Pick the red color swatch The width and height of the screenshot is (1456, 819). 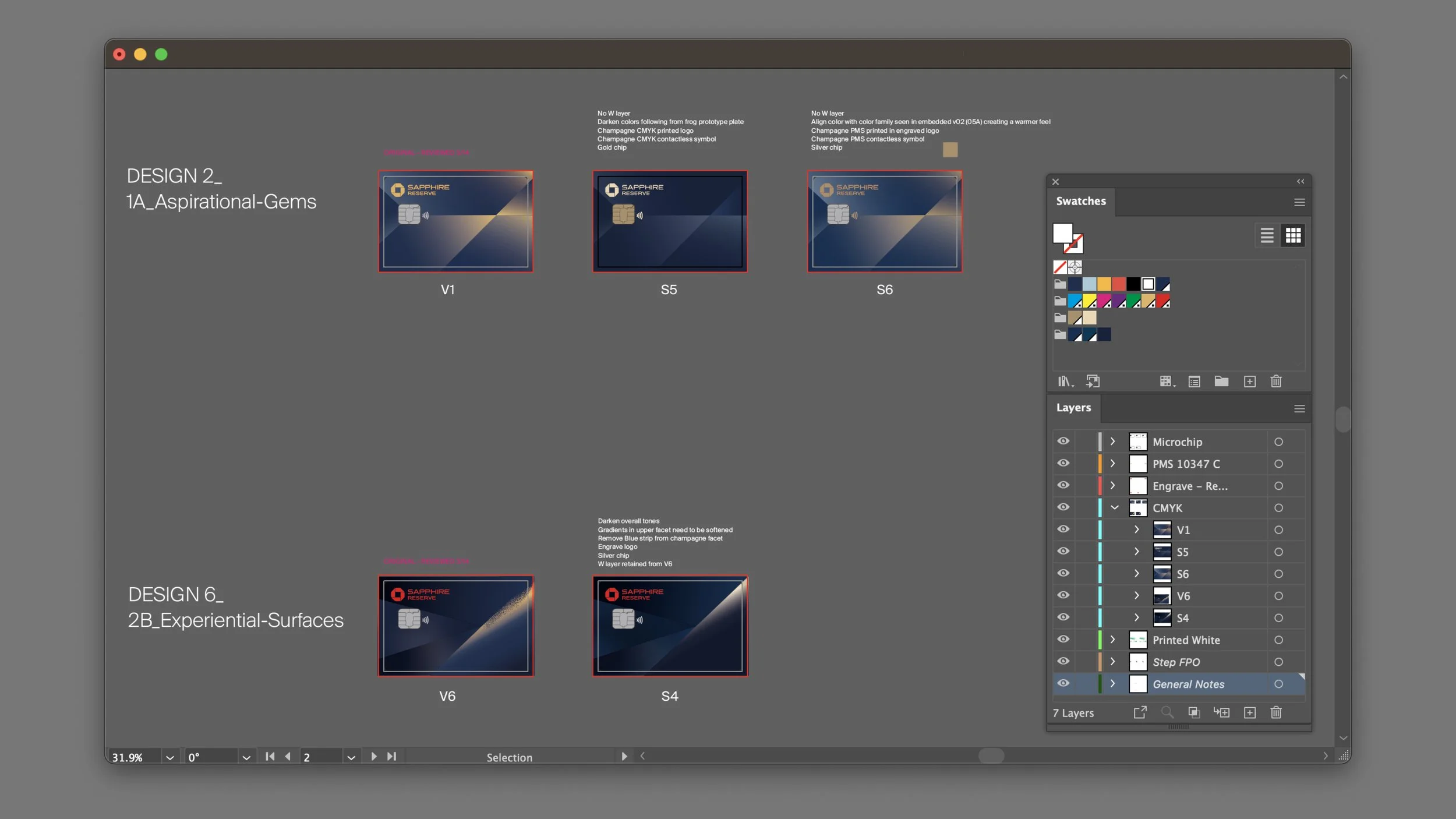point(1118,284)
